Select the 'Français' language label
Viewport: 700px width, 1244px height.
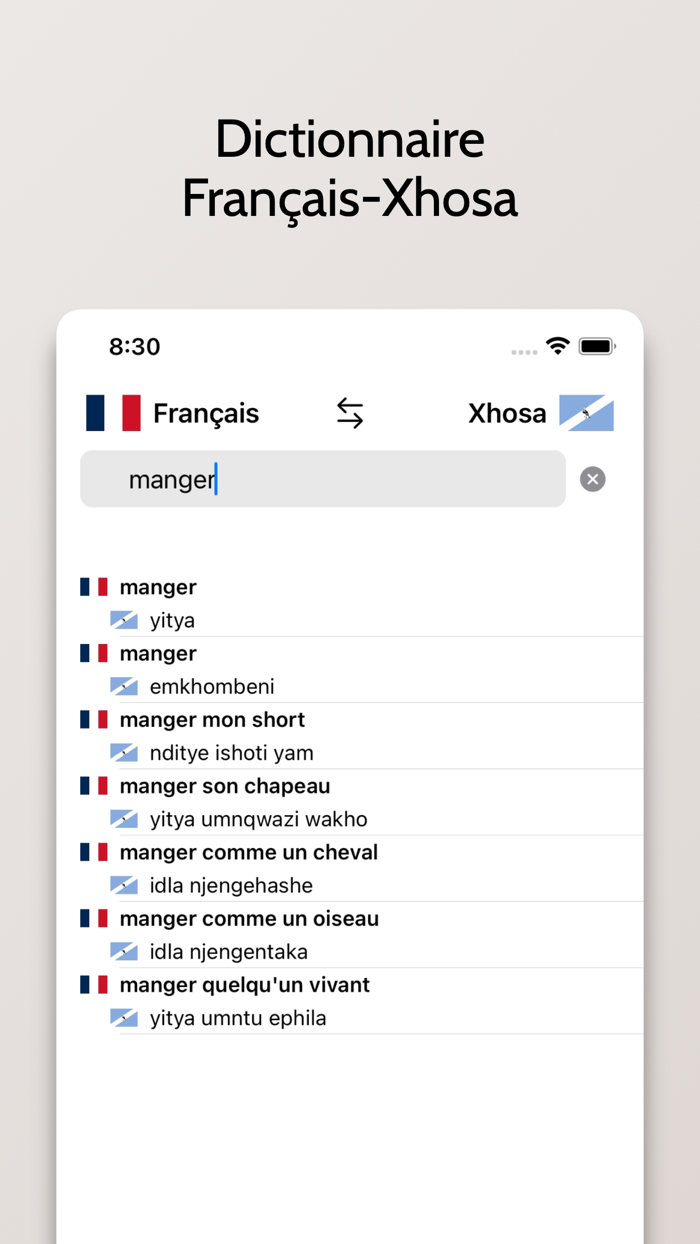(x=205, y=412)
